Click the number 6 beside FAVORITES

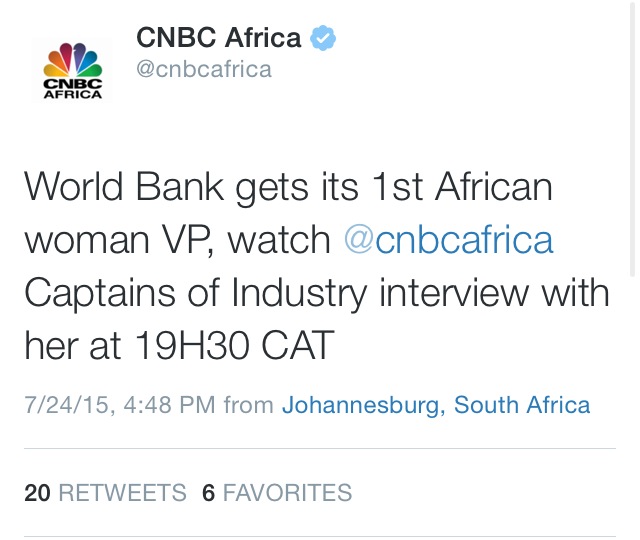(x=209, y=492)
